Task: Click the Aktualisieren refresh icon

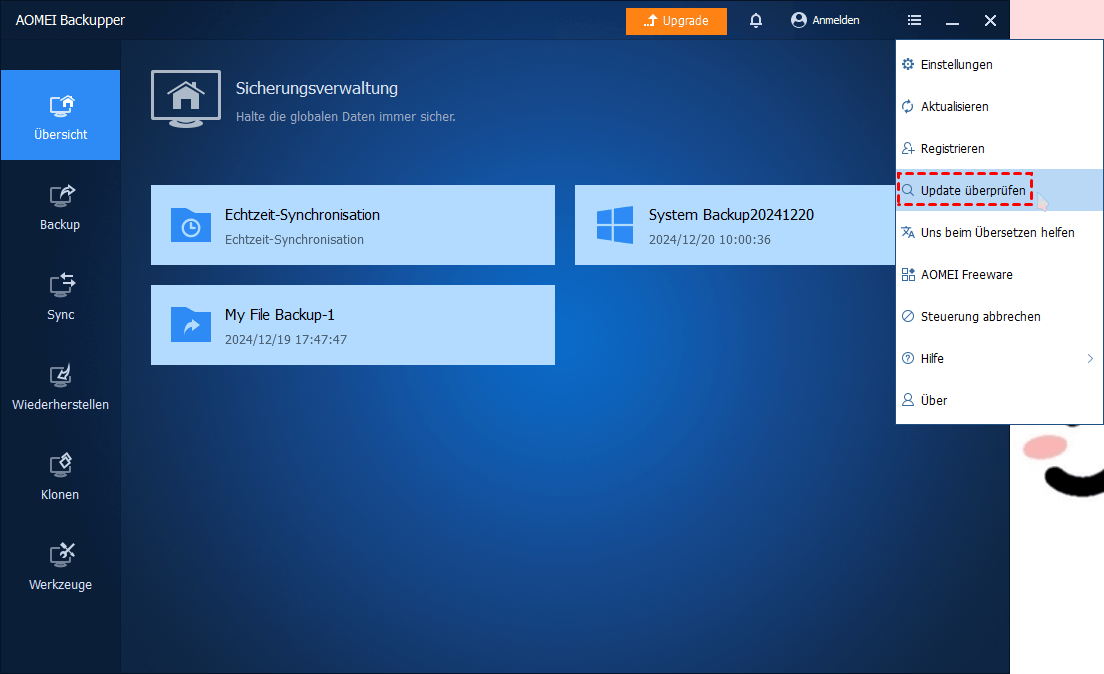Action: [908, 106]
